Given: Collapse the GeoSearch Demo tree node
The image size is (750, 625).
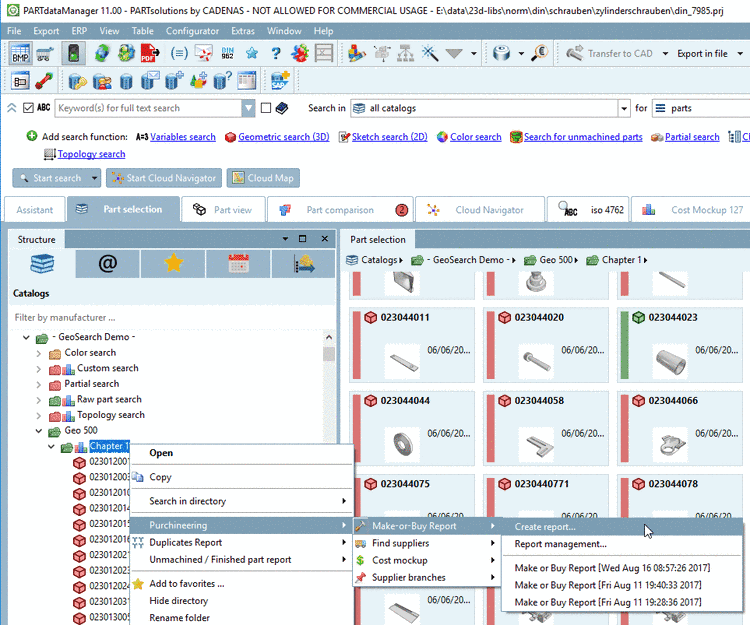Looking at the screenshot, I should coord(26,338).
